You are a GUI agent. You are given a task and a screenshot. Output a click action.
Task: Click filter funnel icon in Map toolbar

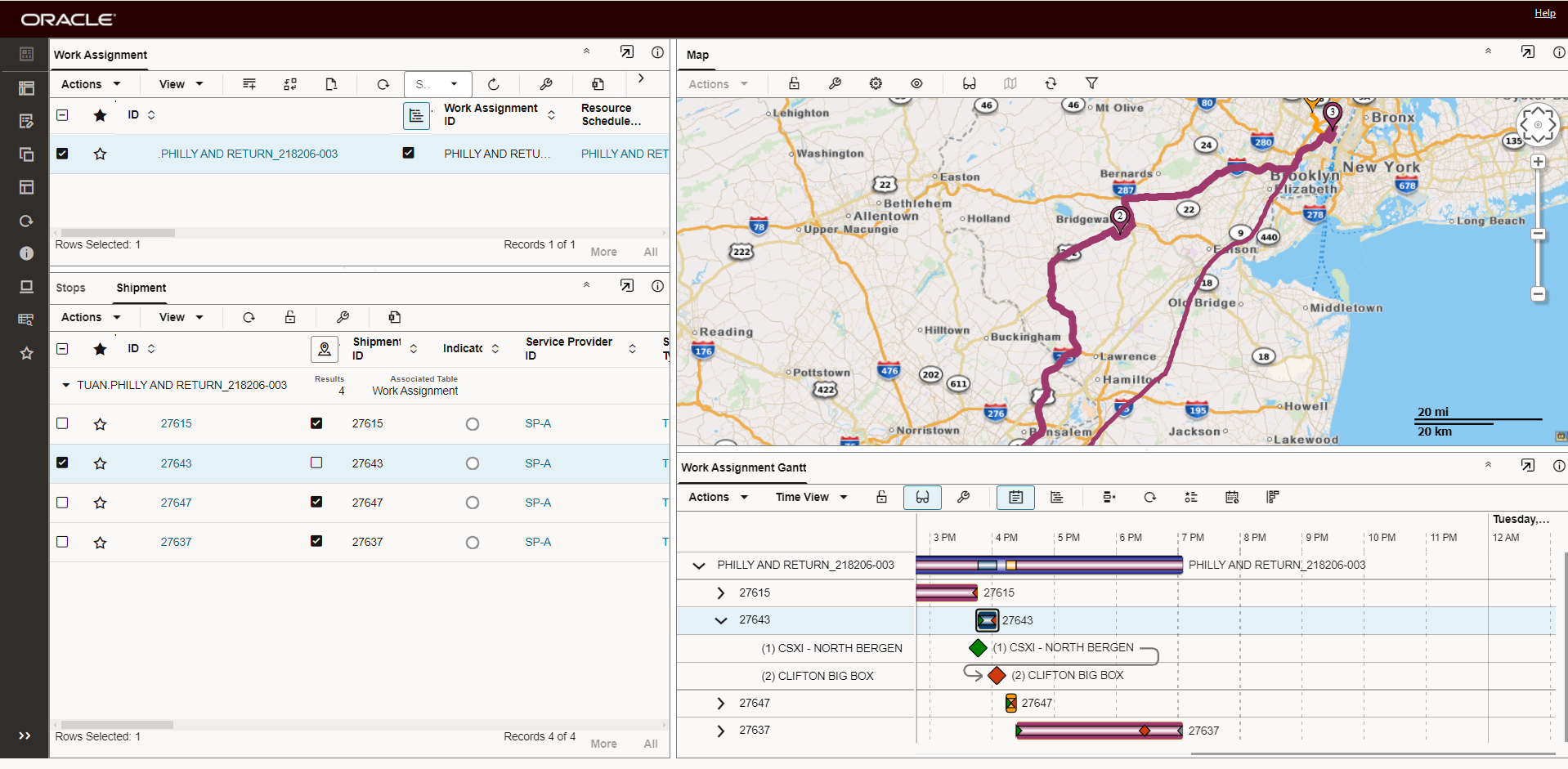pos(1091,83)
